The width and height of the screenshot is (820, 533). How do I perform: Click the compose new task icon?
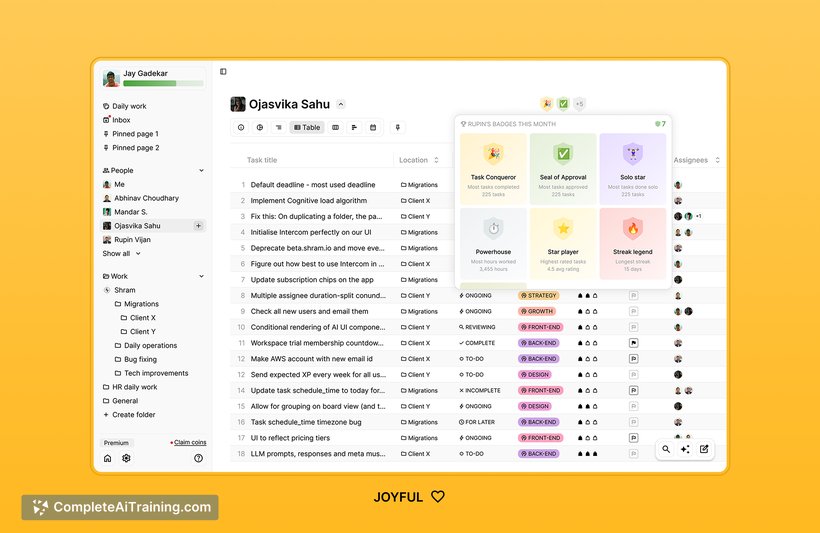704,449
